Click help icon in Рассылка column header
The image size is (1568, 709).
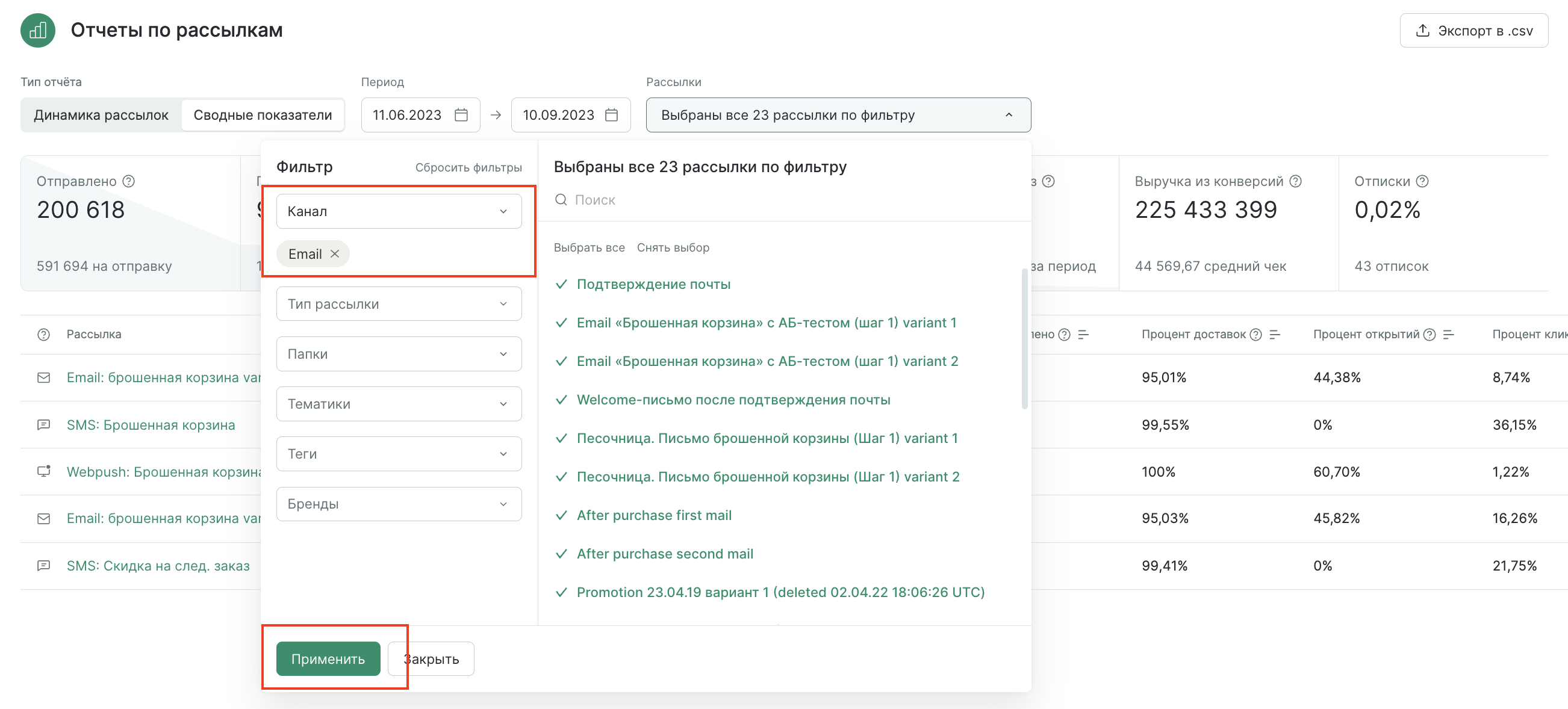(x=44, y=335)
